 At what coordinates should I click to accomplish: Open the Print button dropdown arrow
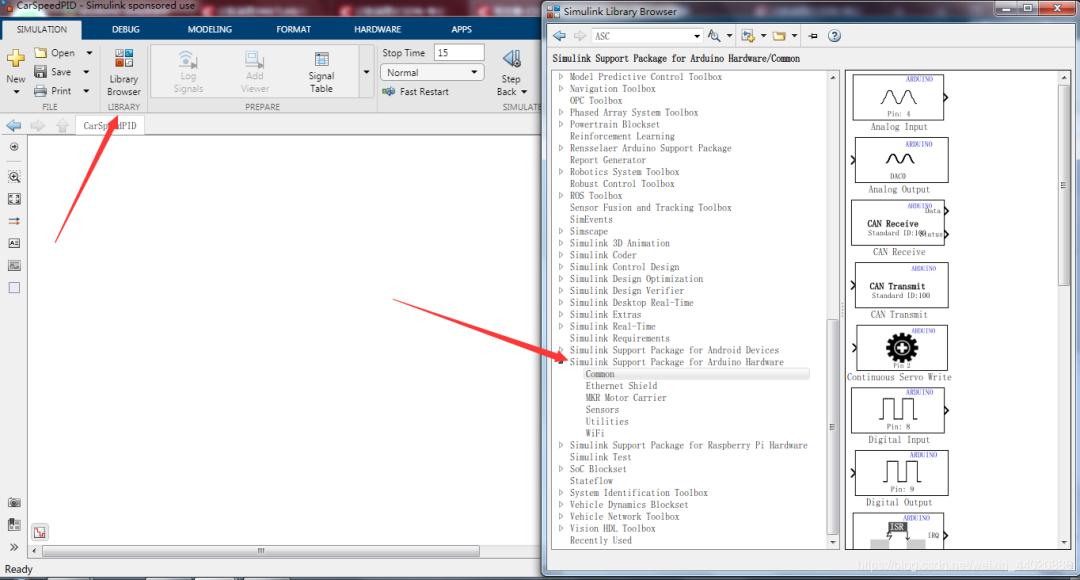tap(86, 91)
